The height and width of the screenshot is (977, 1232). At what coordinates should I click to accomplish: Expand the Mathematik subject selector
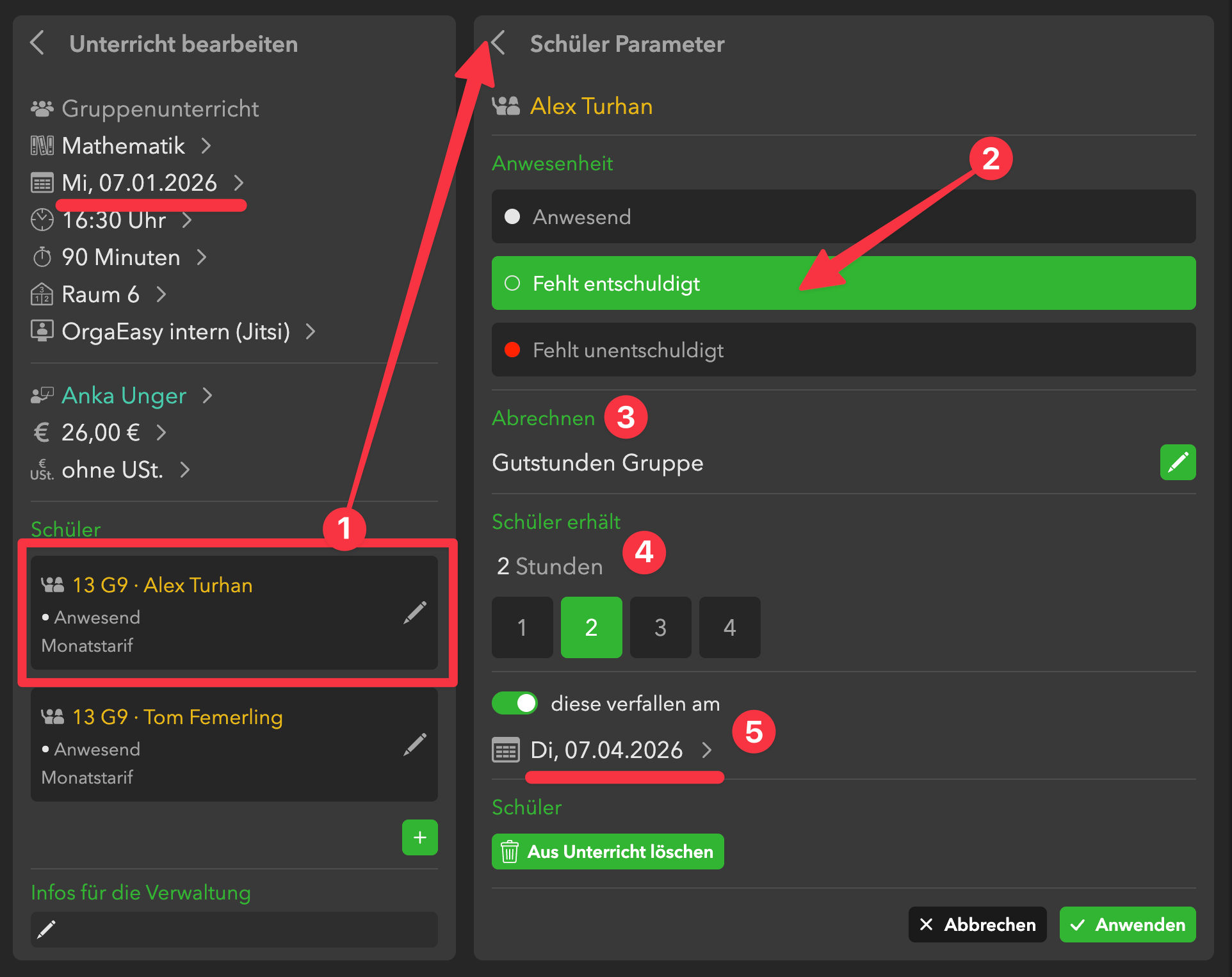124,146
